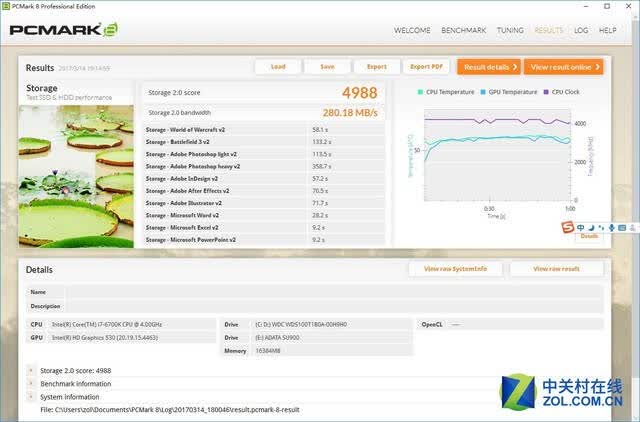Image resolution: width=640 pixels, height=422 pixels.
Task: Open the TUNING tab
Action: (510, 30)
